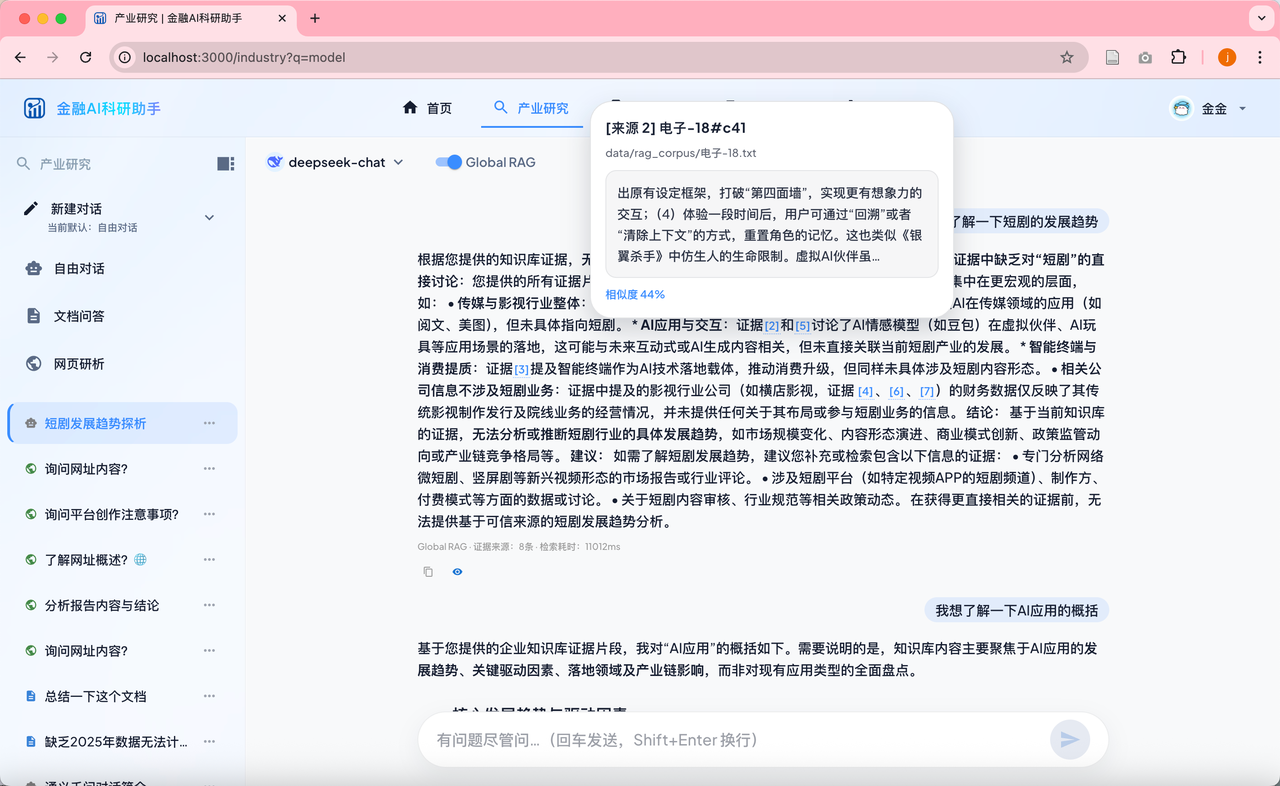The width and height of the screenshot is (1280, 786).
Task: Toggle the Global RAG switch
Action: (x=449, y=162)
